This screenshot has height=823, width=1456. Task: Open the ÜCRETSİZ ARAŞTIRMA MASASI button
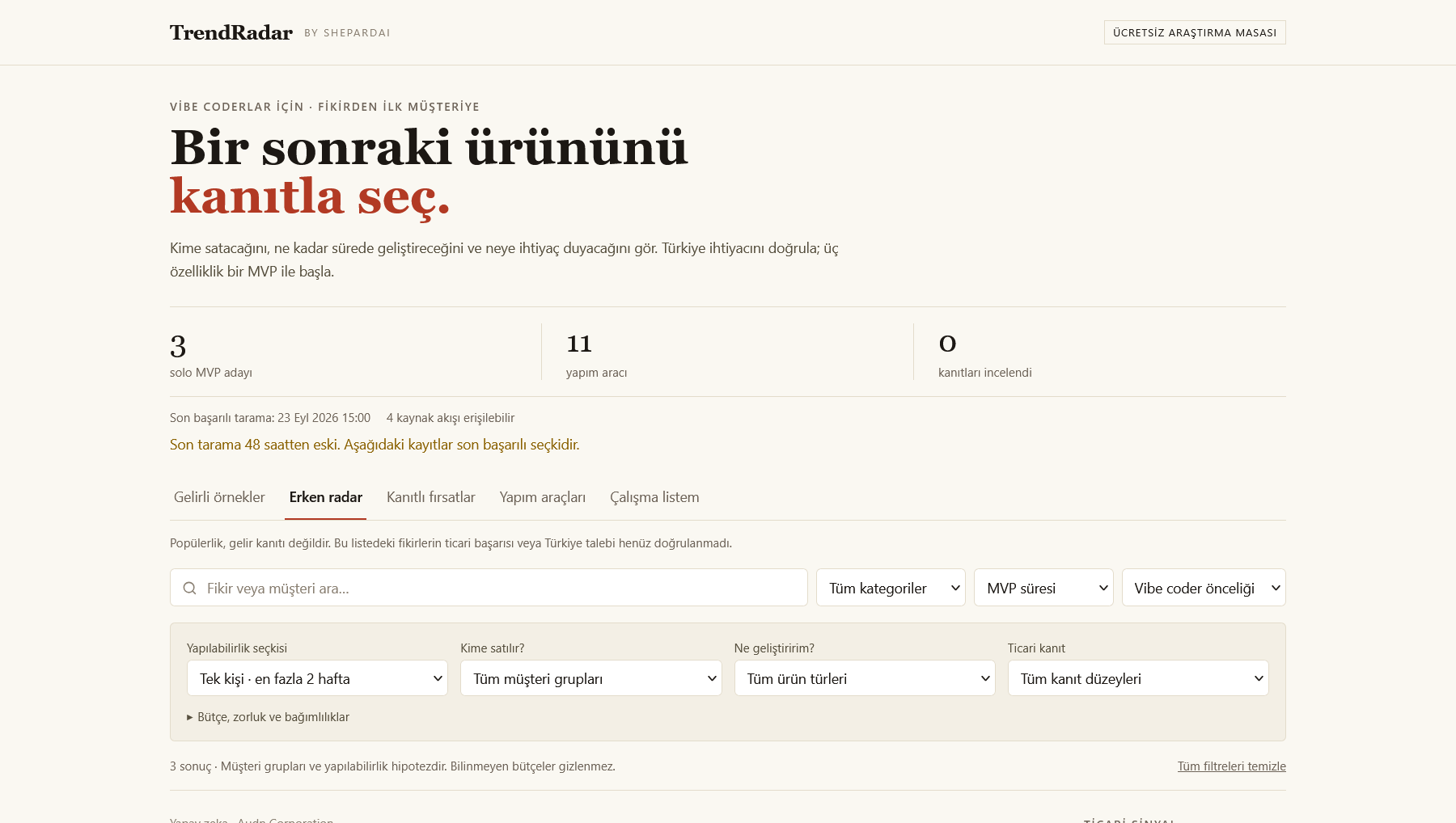(1195, 32)
